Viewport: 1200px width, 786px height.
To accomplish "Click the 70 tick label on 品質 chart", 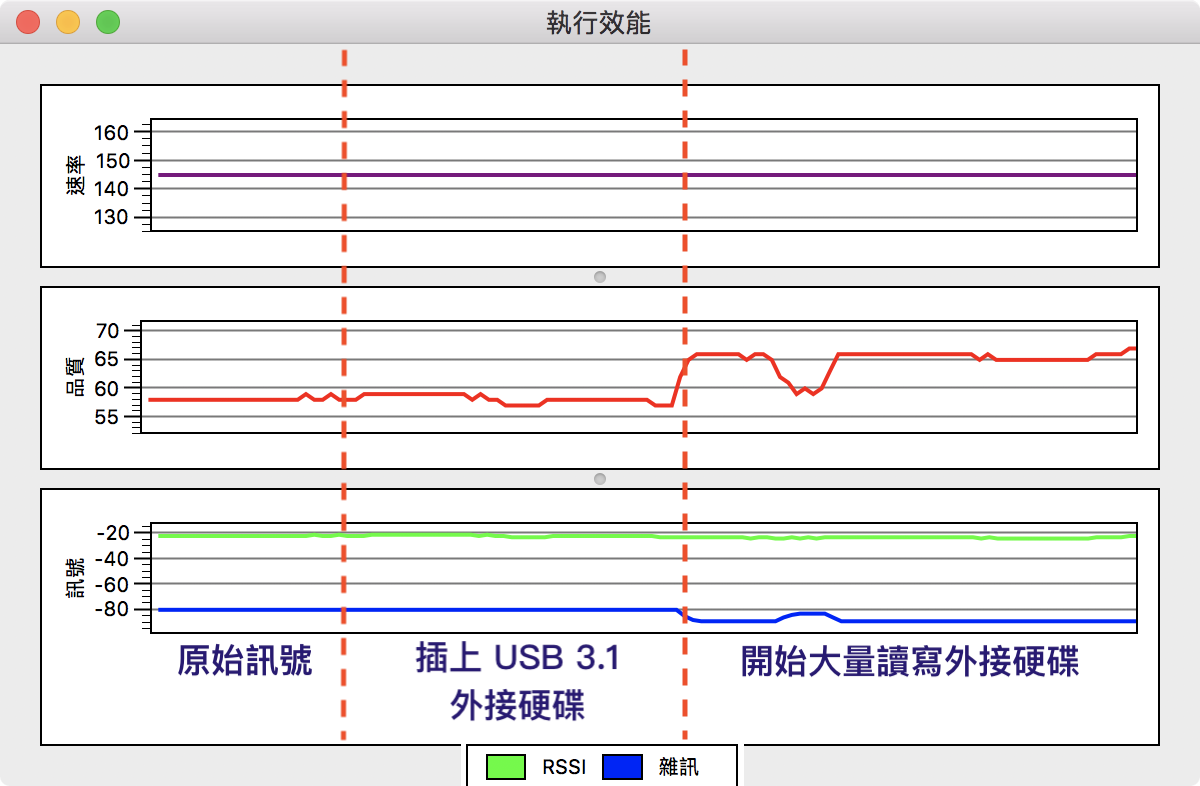I will coord(108,331).
